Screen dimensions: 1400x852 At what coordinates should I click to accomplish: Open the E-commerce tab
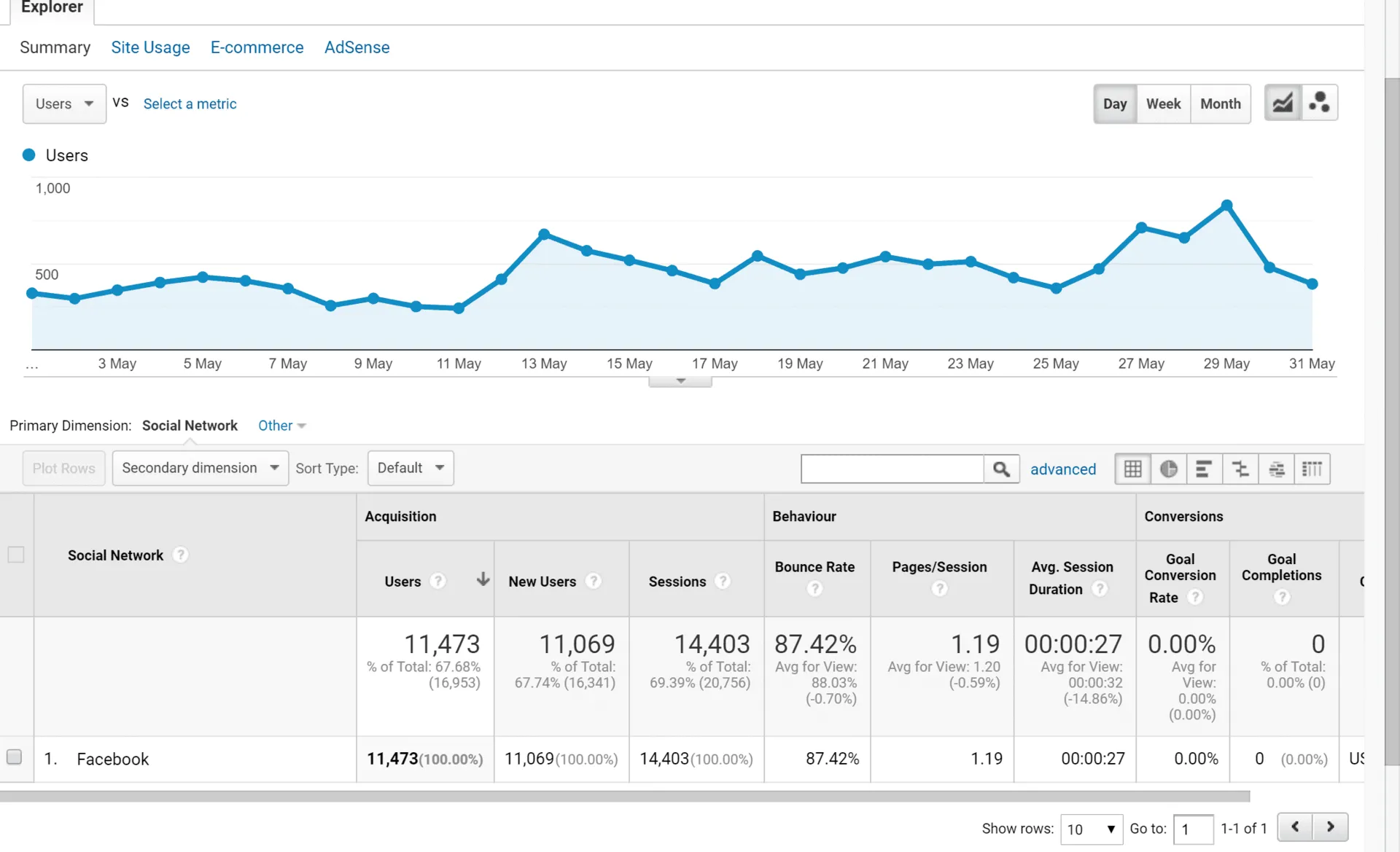[x=257, y=47]
